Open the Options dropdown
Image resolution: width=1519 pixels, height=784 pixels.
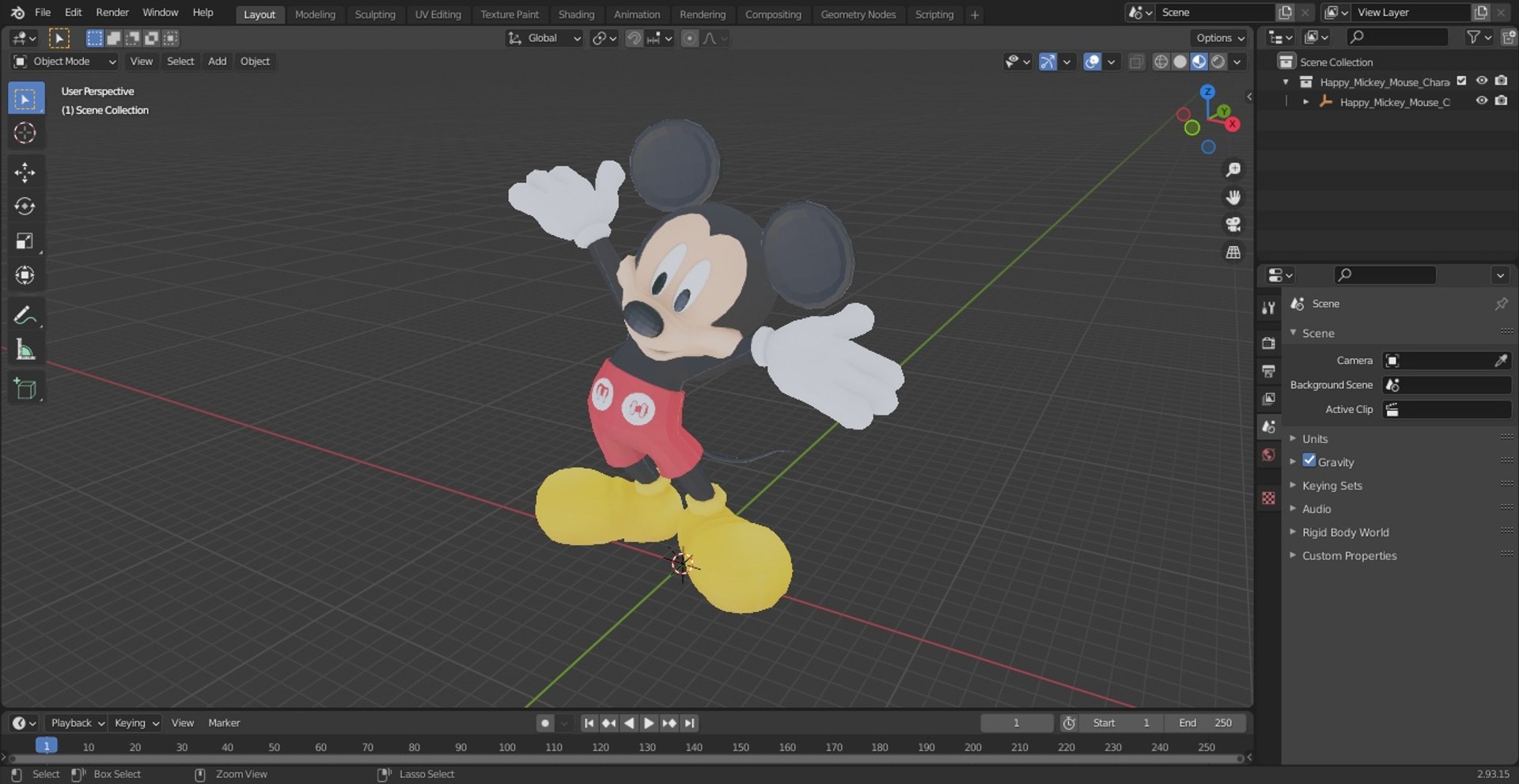1219,38
